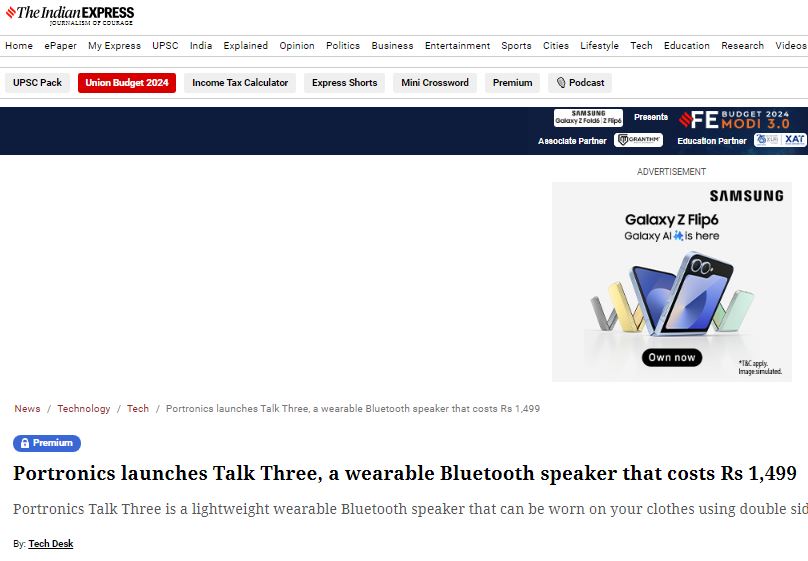Click Own now button in Samsung ad
Image resolution: width=808 pixels, height=561 pixels.
coord(671,358)
